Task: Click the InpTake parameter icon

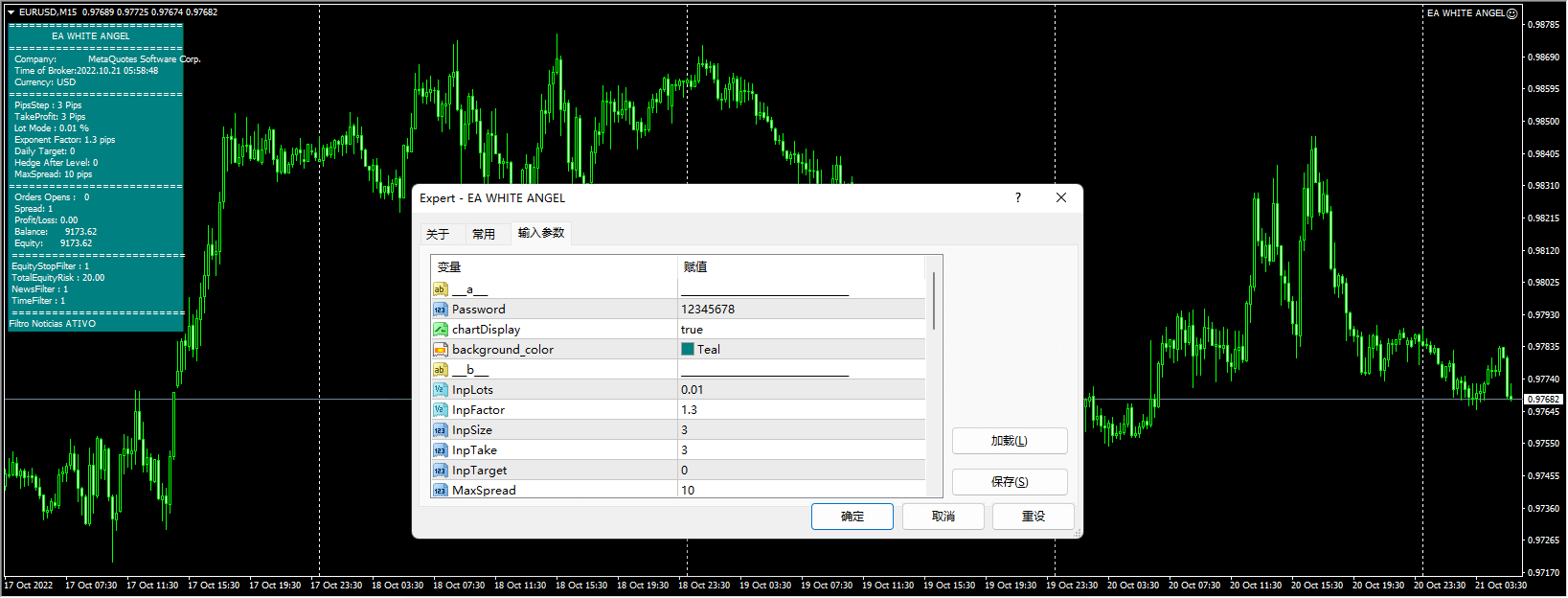Action: [x=440, y=450]
